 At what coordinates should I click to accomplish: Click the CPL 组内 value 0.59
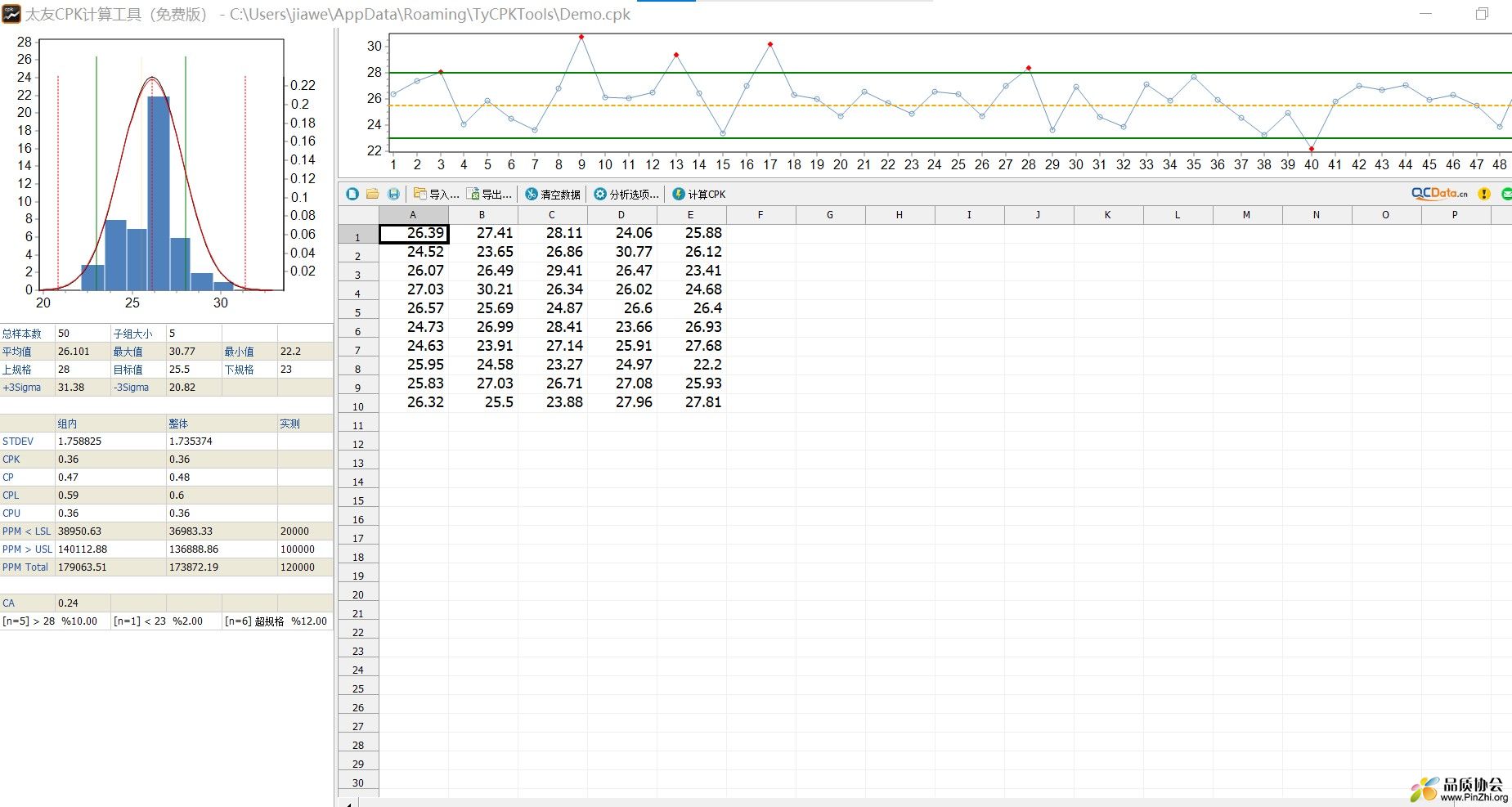coord(110,495)
